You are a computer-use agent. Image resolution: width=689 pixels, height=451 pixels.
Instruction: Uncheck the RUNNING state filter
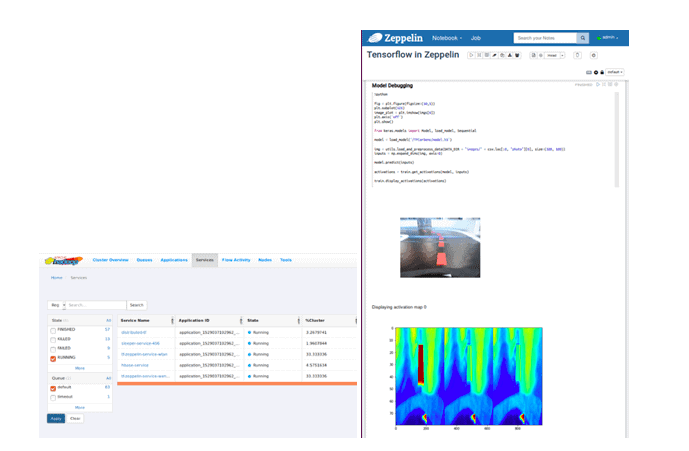(x=54, y=357)
